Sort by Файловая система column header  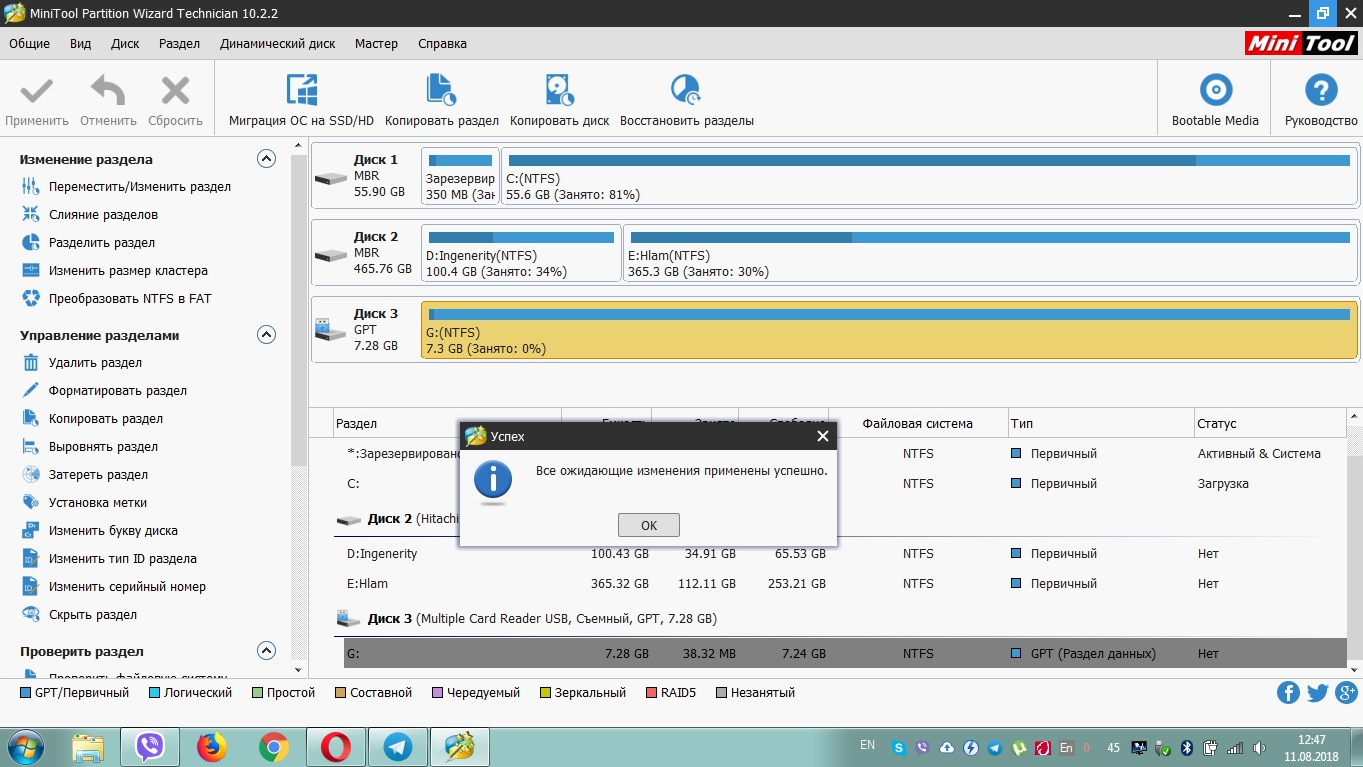point(917,424)
